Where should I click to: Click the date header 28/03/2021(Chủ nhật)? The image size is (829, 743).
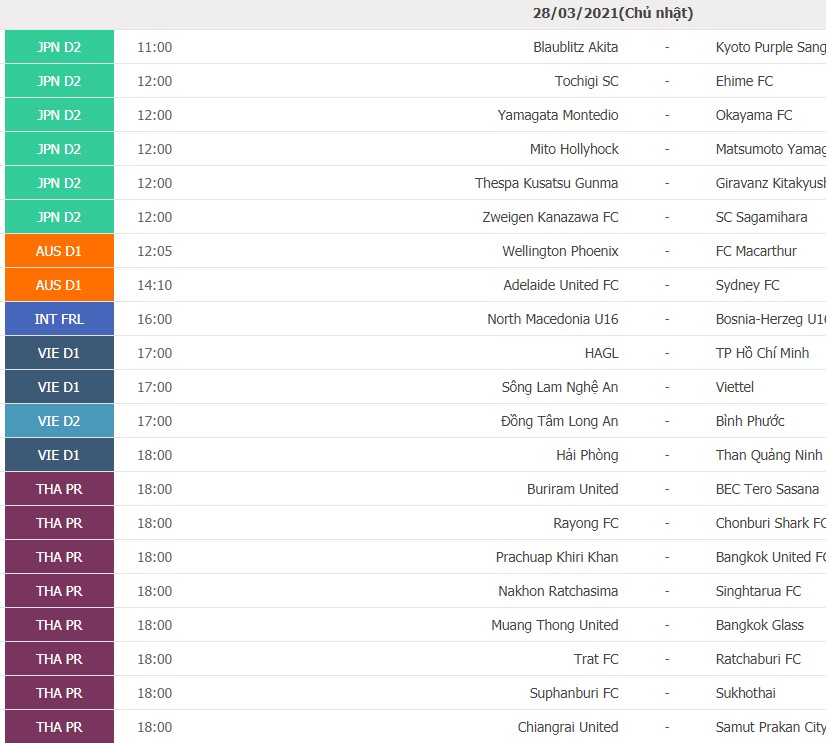click(613, 13)
